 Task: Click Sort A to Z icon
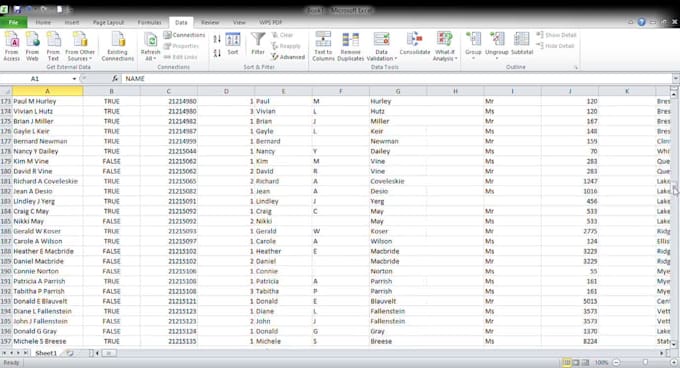[217, 40]
